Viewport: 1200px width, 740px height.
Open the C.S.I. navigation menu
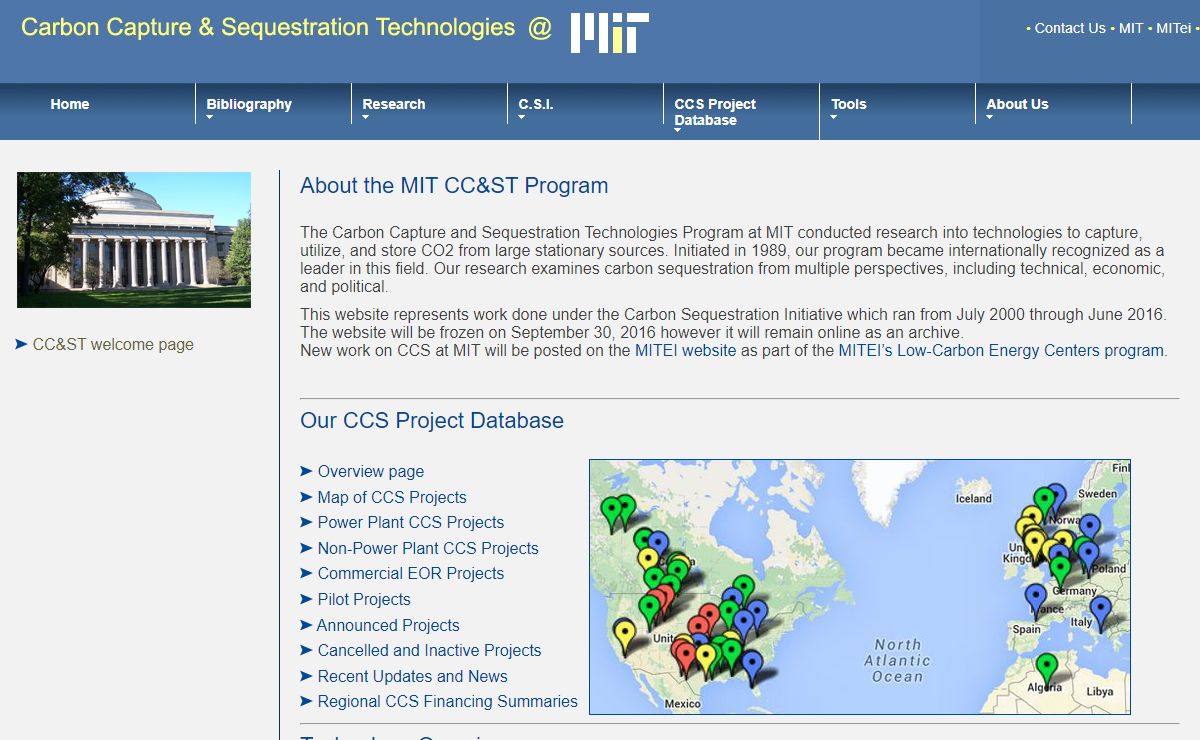click(536, 104)
